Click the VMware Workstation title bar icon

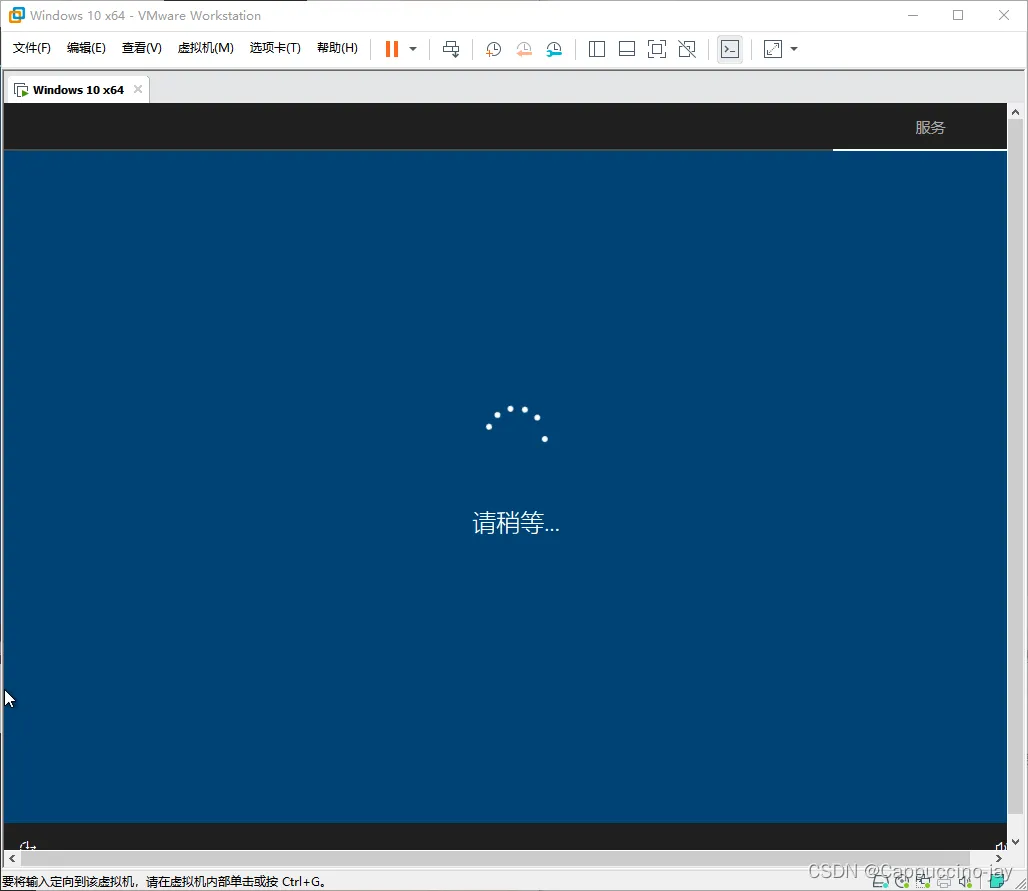(x=16, y=15)
